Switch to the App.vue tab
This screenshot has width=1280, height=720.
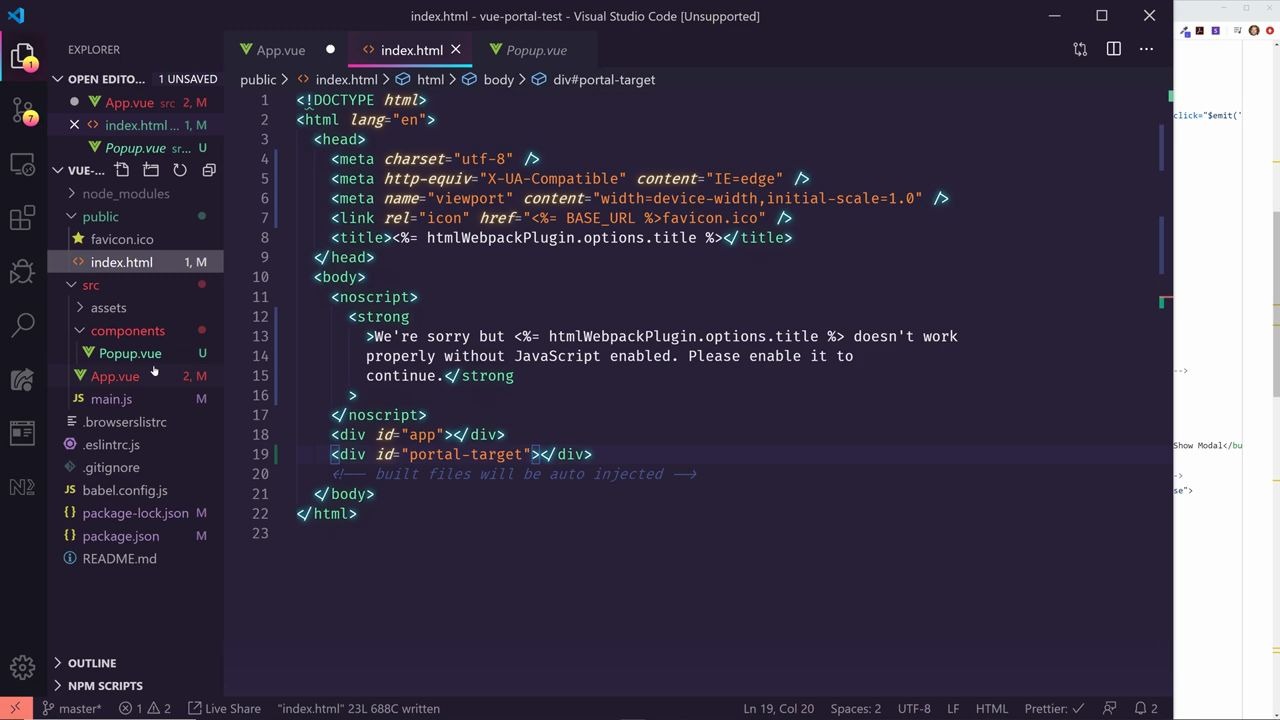coord(281,50)
